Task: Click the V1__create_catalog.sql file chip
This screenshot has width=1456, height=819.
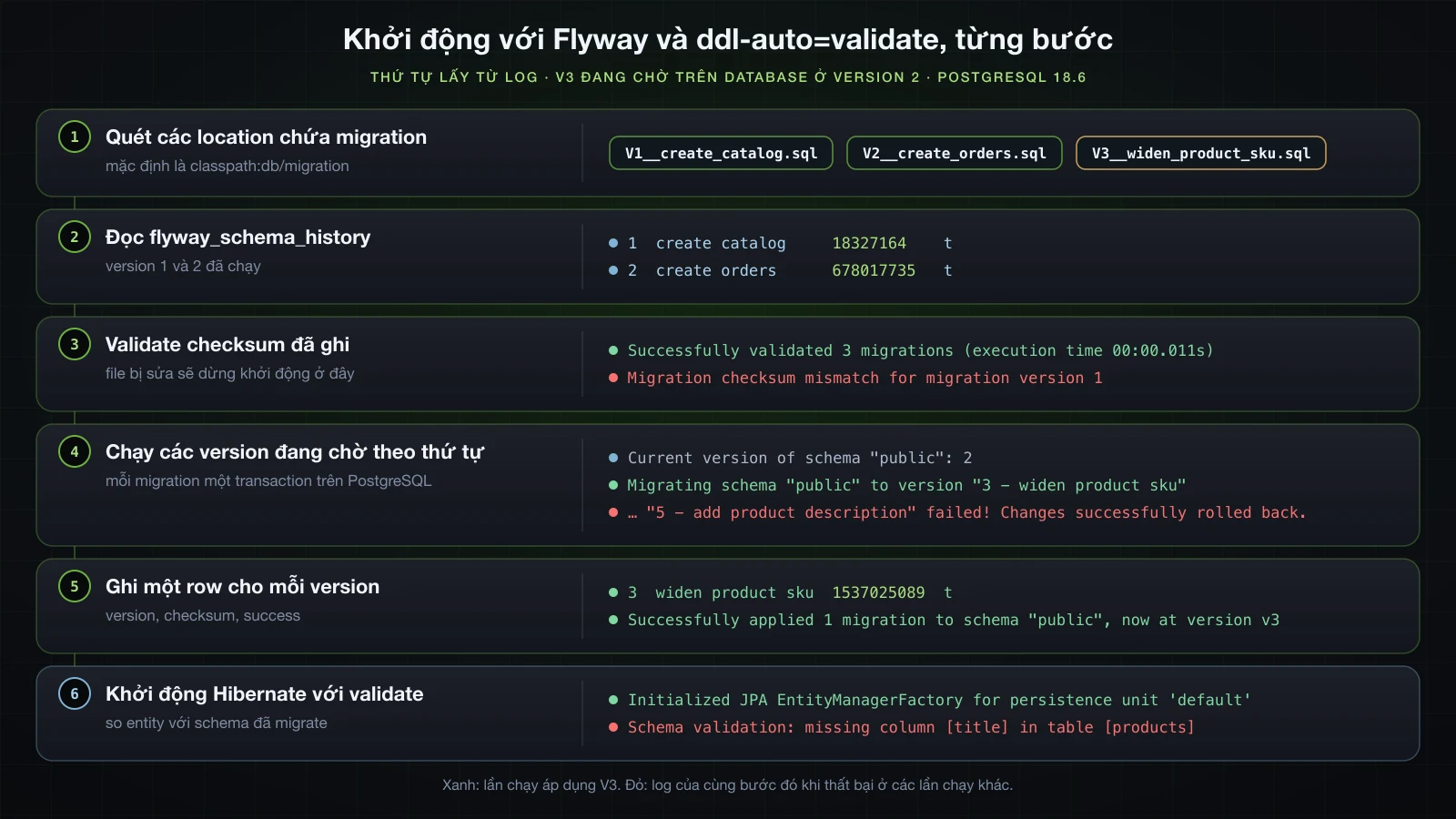Action: coord(721,153)
